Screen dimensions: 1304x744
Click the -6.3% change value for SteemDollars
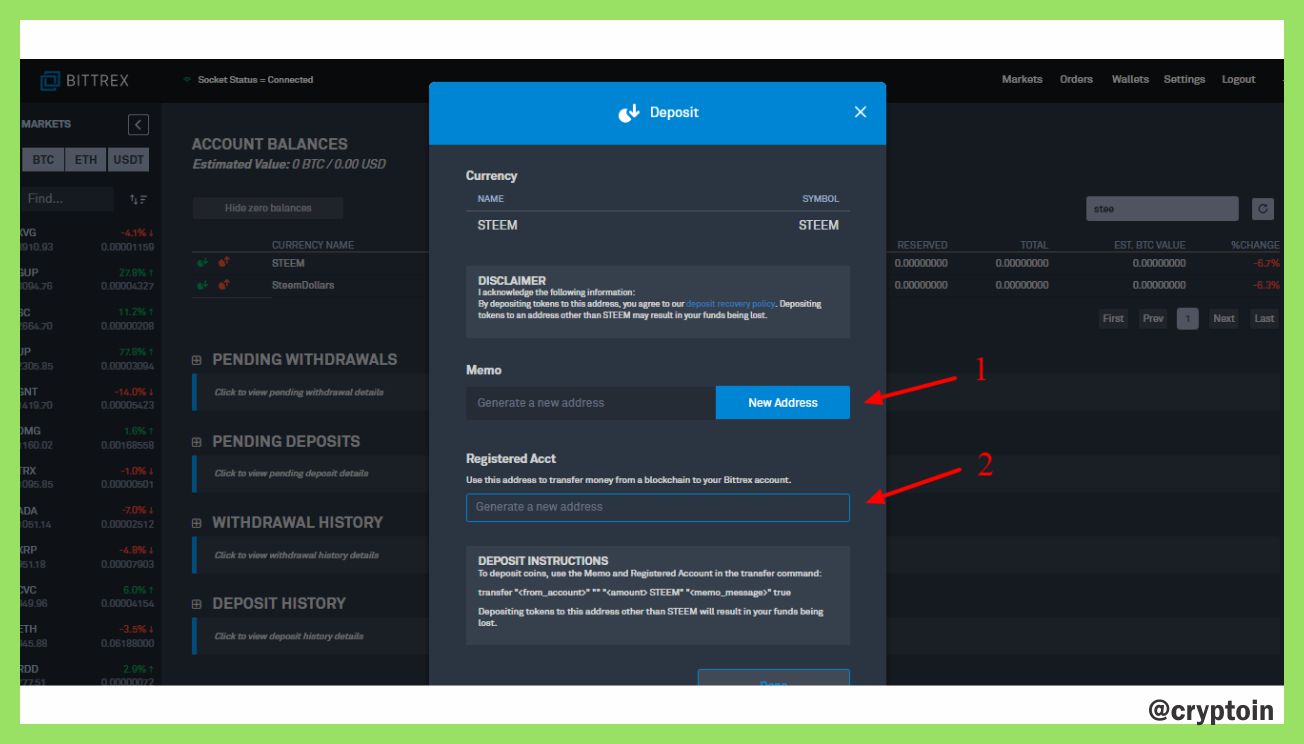point(1267,285)
